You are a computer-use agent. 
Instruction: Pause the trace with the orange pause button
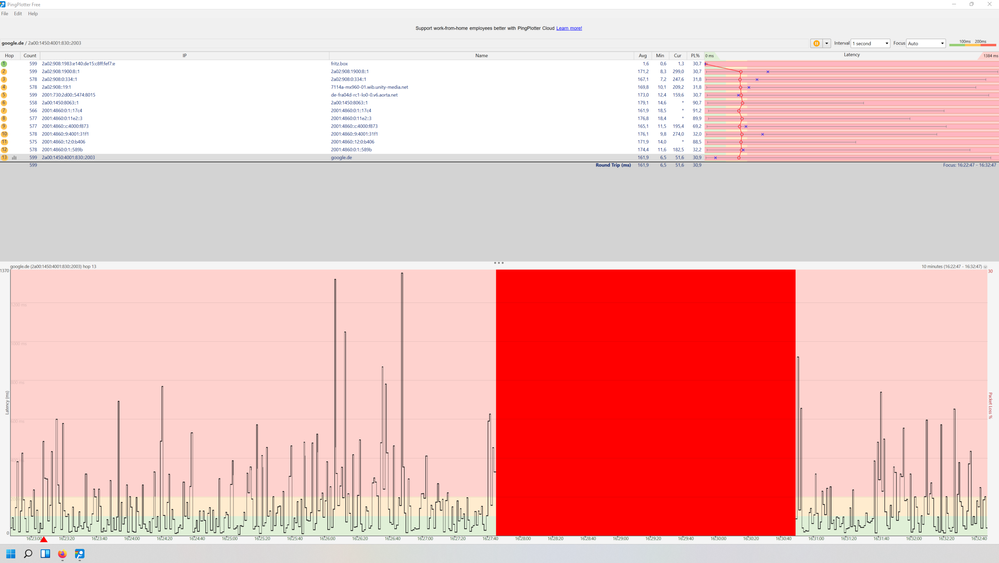click(816, 43)
